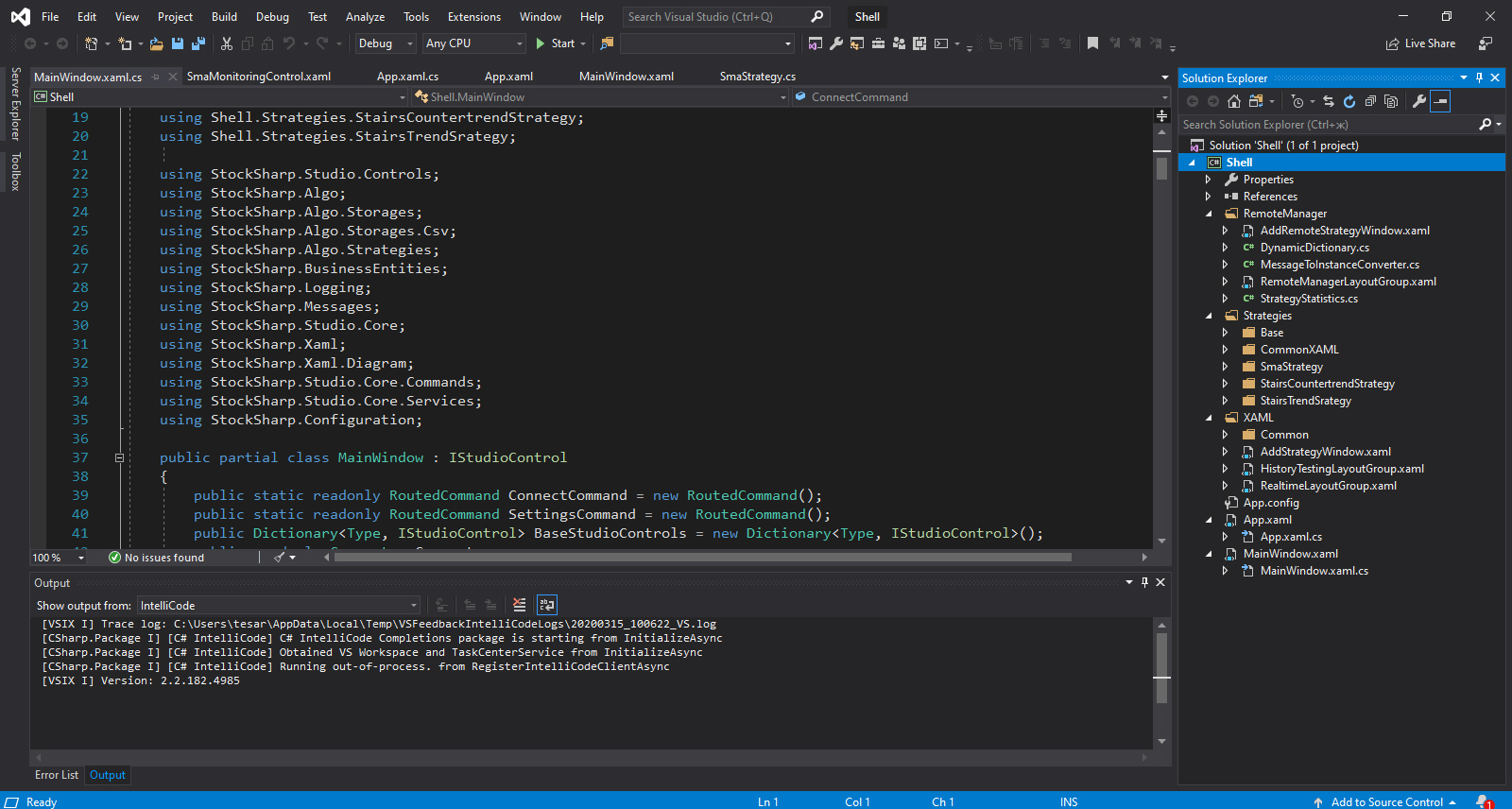Click Collapse All in Solution Explorer

tap(1370, 101)
